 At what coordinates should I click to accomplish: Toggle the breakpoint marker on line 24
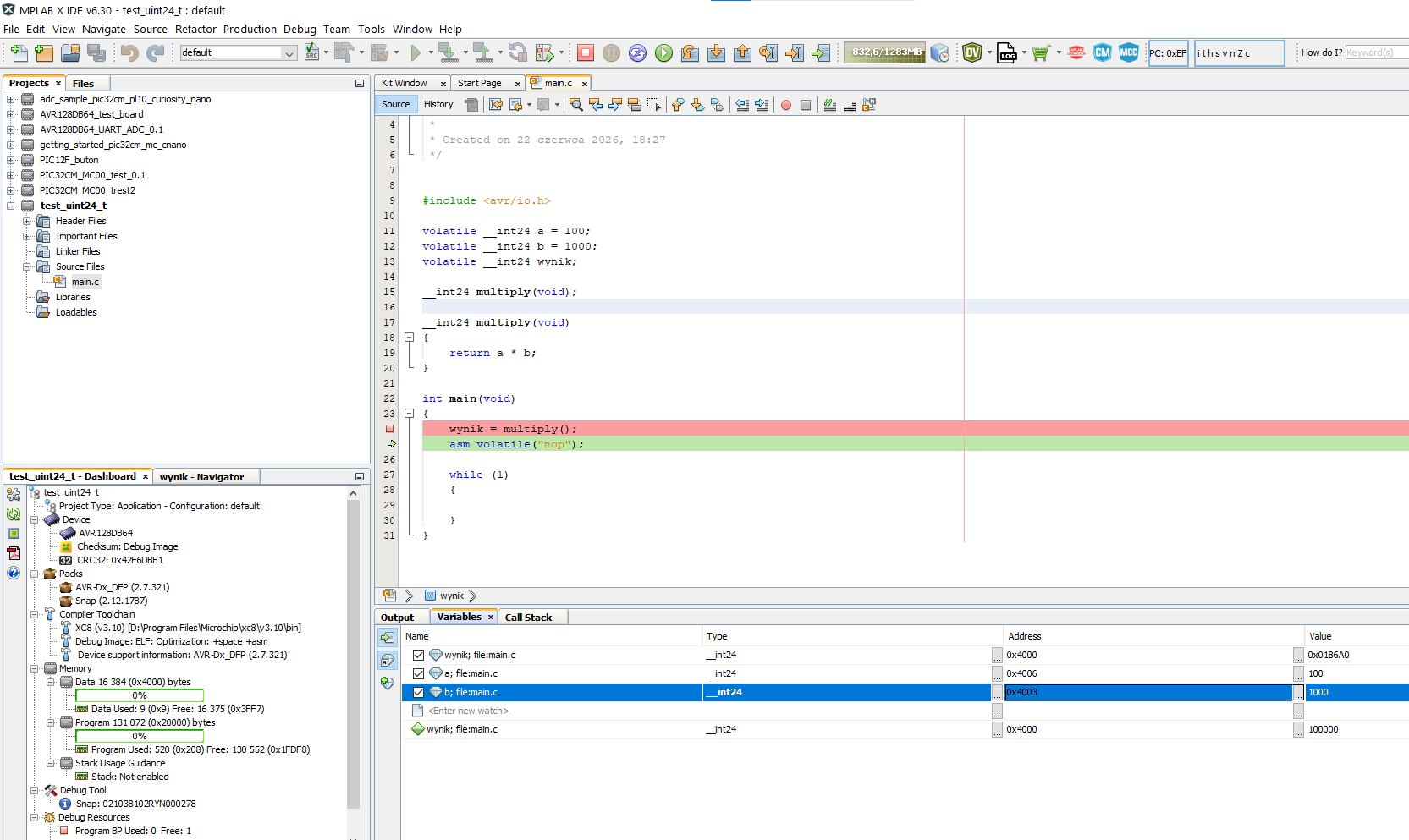click(x=390, y=429)
